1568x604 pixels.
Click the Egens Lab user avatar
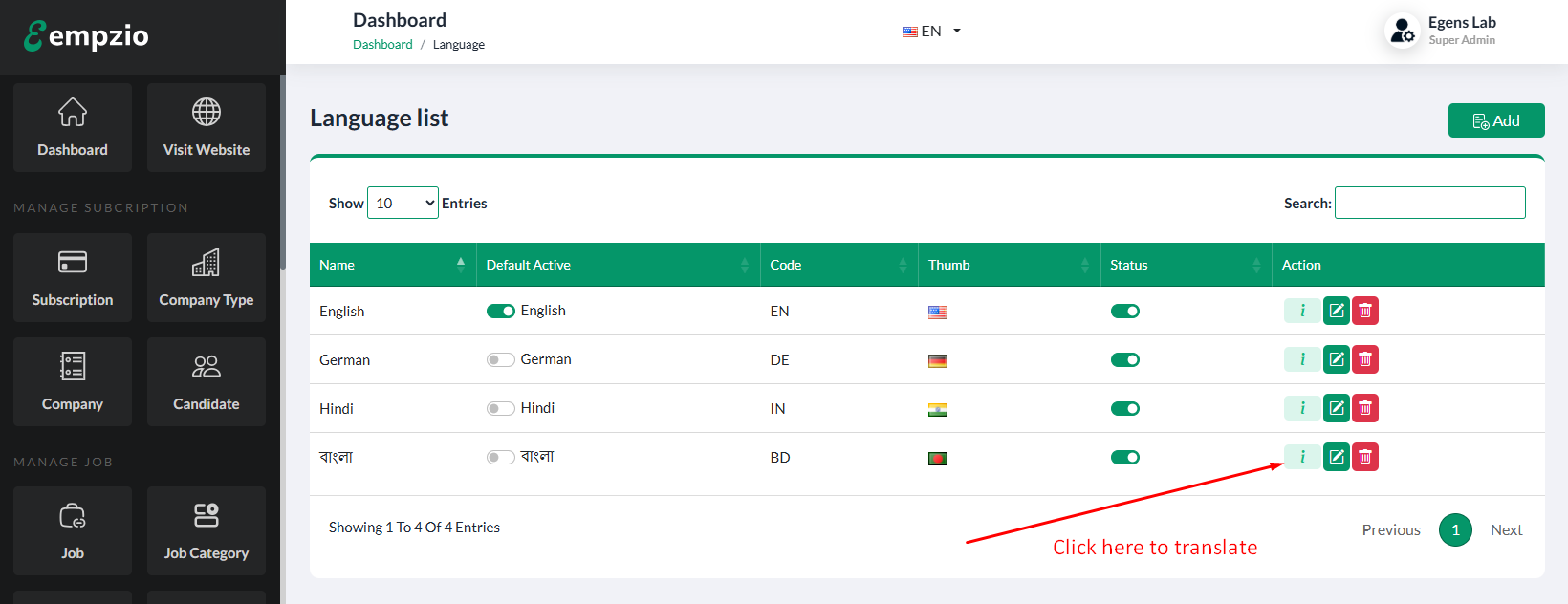[x=1402, y=31]
